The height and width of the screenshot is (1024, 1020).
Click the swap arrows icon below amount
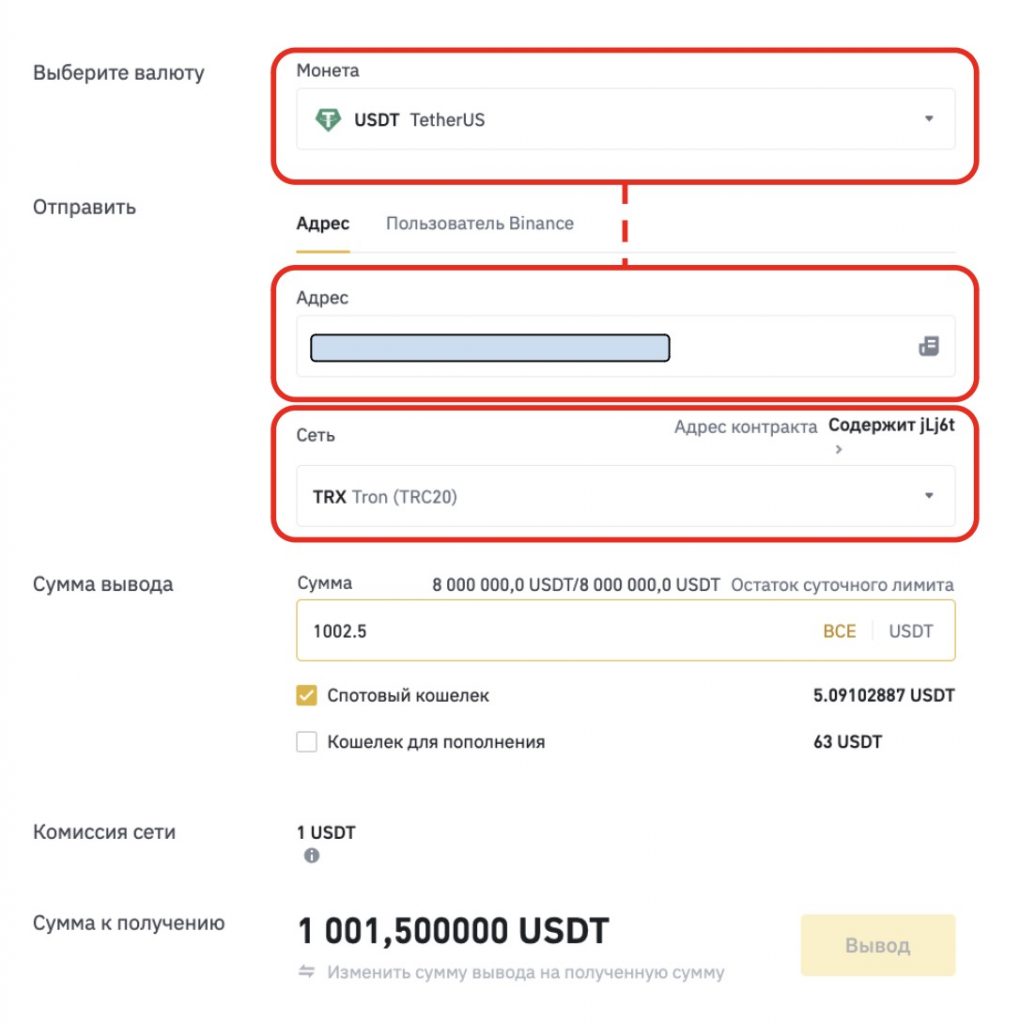pyautogui.click(x=307, y=972)
